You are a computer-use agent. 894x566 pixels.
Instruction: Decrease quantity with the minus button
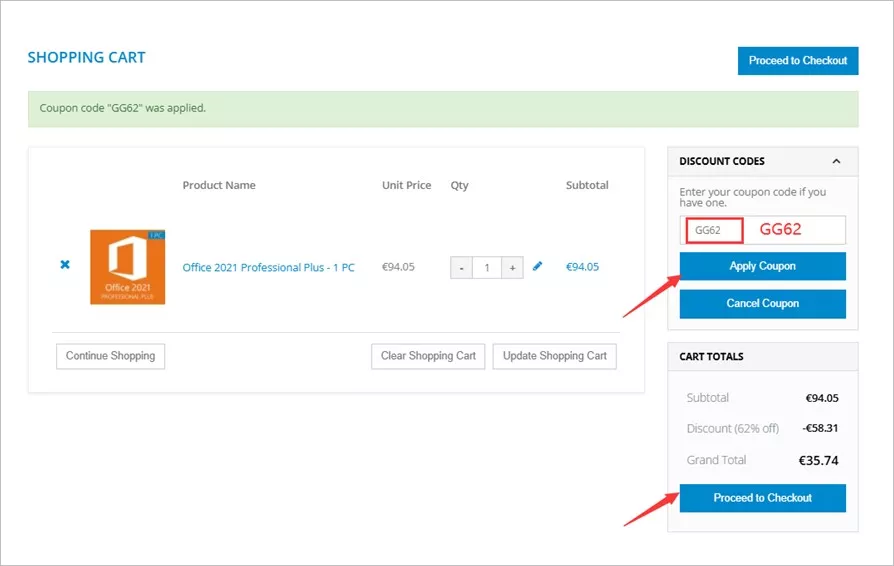coord(461,268)
